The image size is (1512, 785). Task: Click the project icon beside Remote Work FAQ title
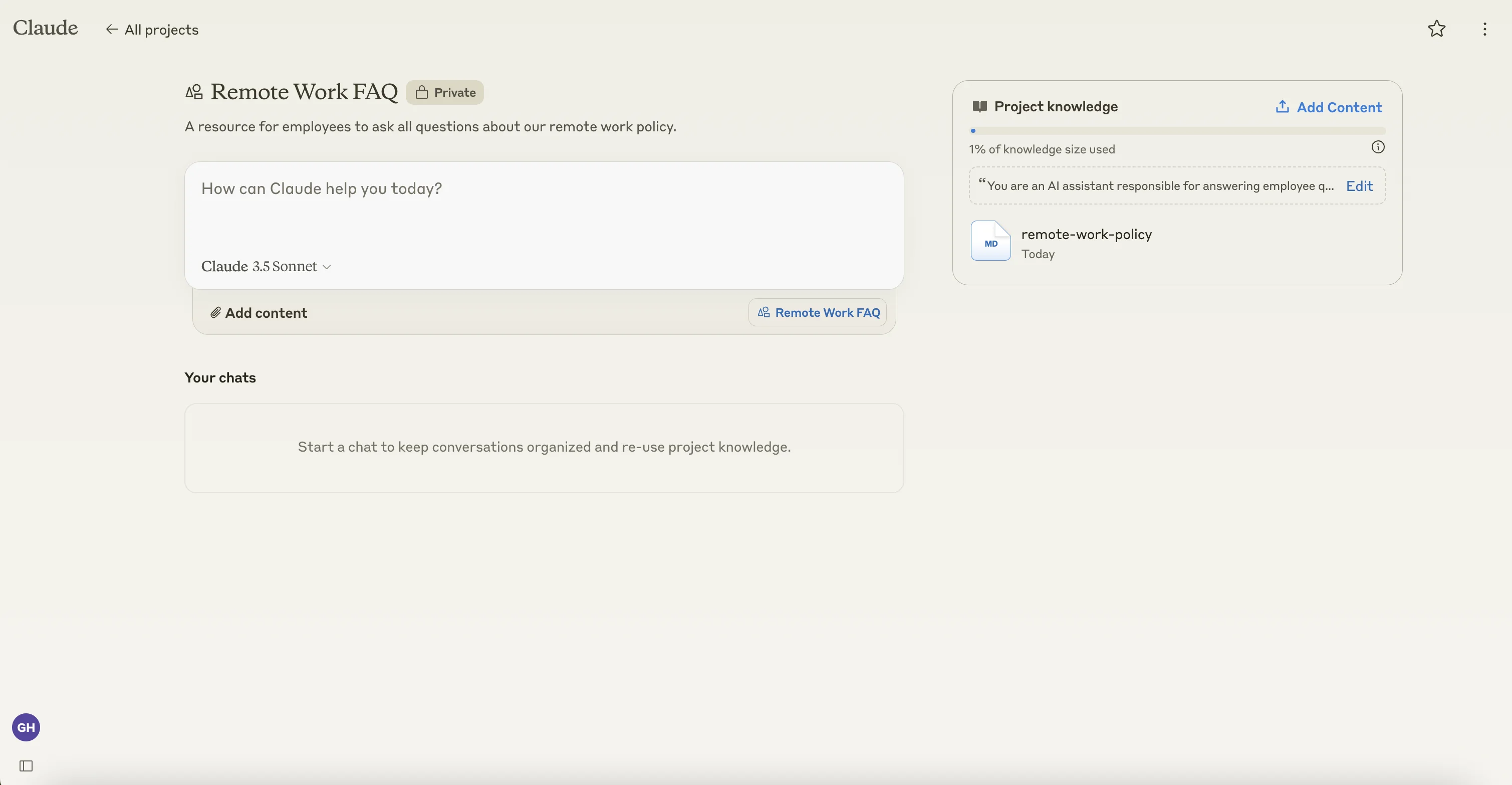coord(194,92)
